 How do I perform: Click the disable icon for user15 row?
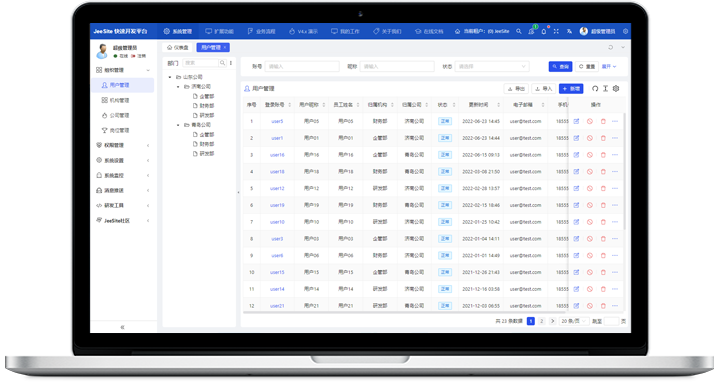(590, 272)
